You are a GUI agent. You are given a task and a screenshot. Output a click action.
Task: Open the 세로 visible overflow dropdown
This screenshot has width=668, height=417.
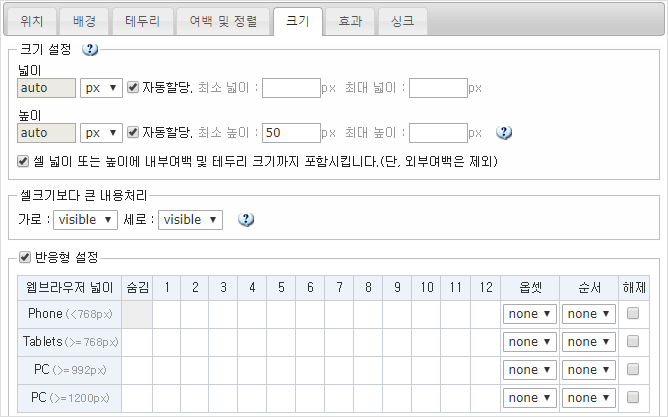pyautogui.click(x=190, y=219)
